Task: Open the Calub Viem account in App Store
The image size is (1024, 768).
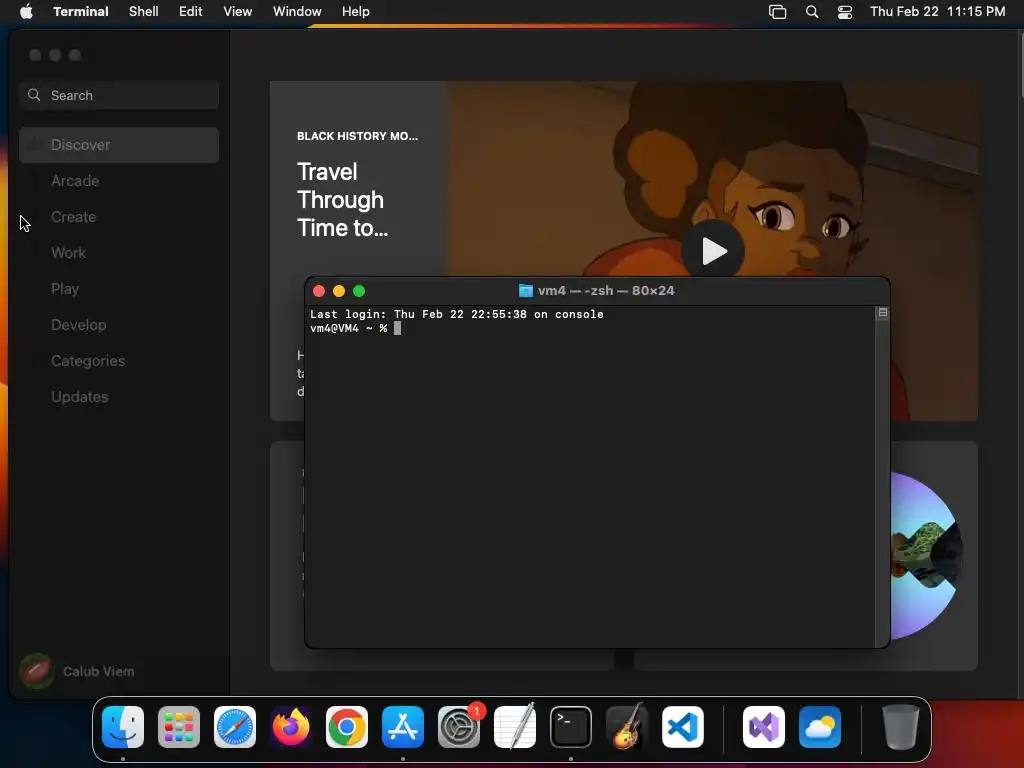Action: pos(77,671)
